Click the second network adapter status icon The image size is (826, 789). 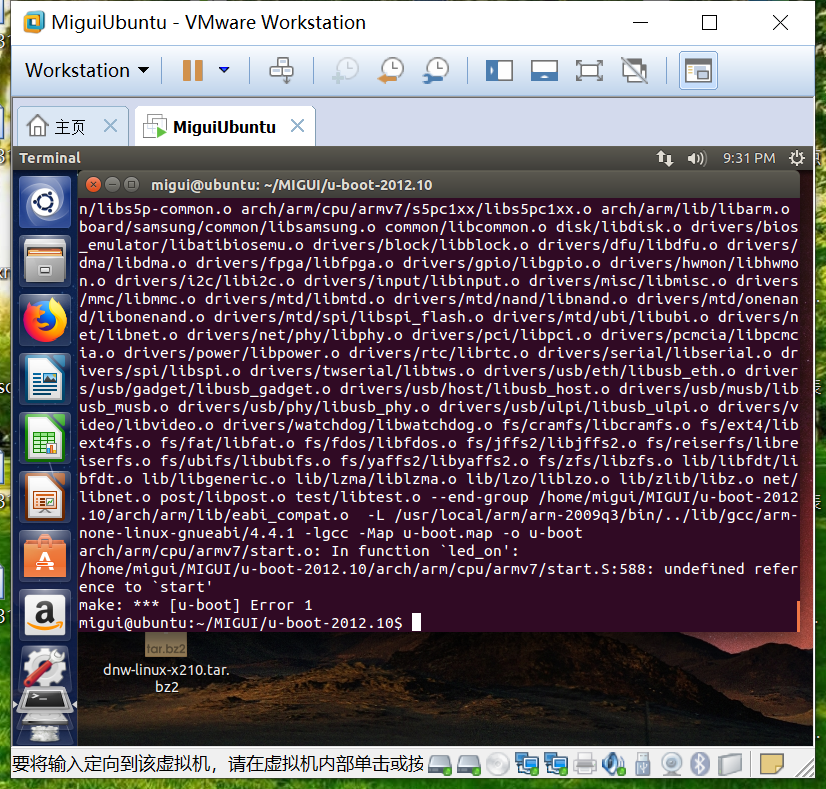[555, 764]
